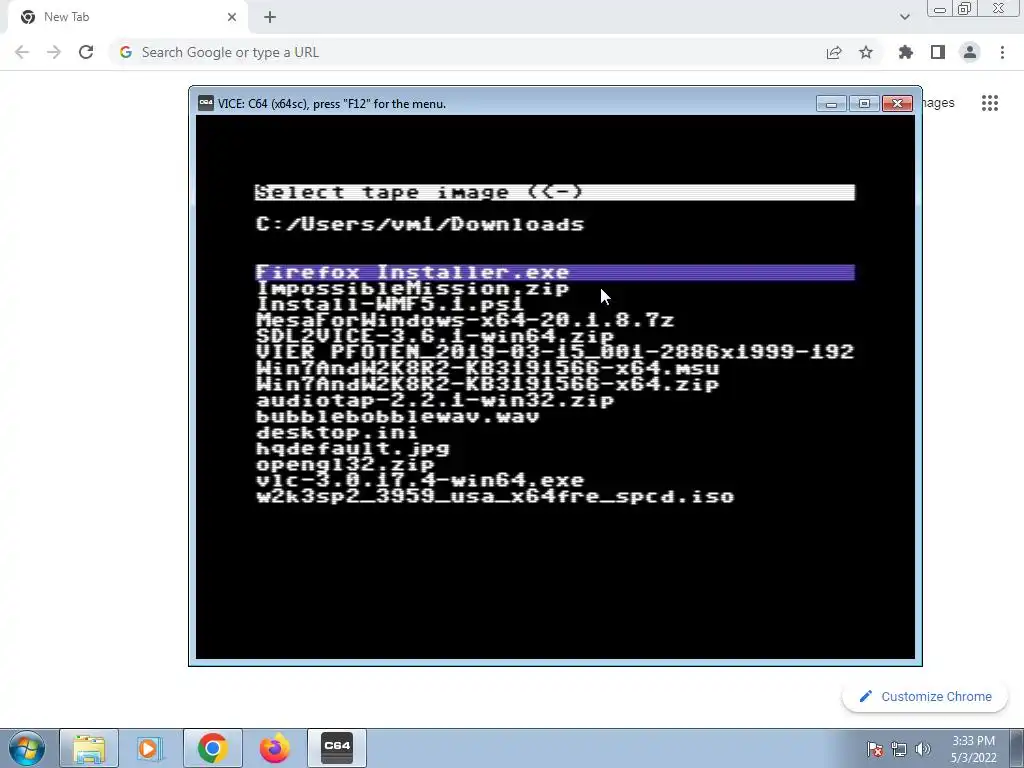This screenshot has width=1024, height=768.
Task: Select MesaForWindows-x64-20.1.8.7z
Action: click(x=464, y=320)
